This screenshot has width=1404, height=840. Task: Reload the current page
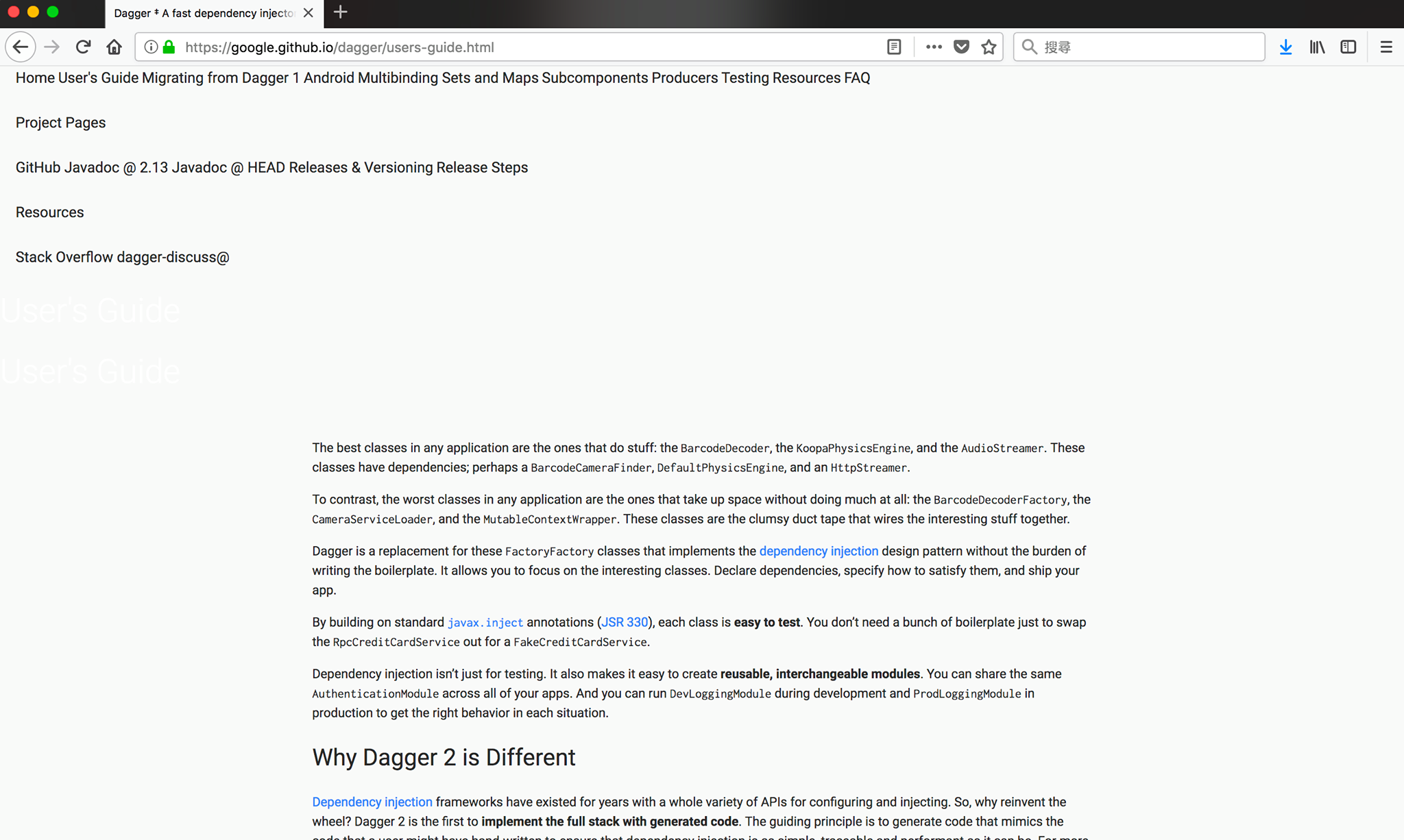82,47
